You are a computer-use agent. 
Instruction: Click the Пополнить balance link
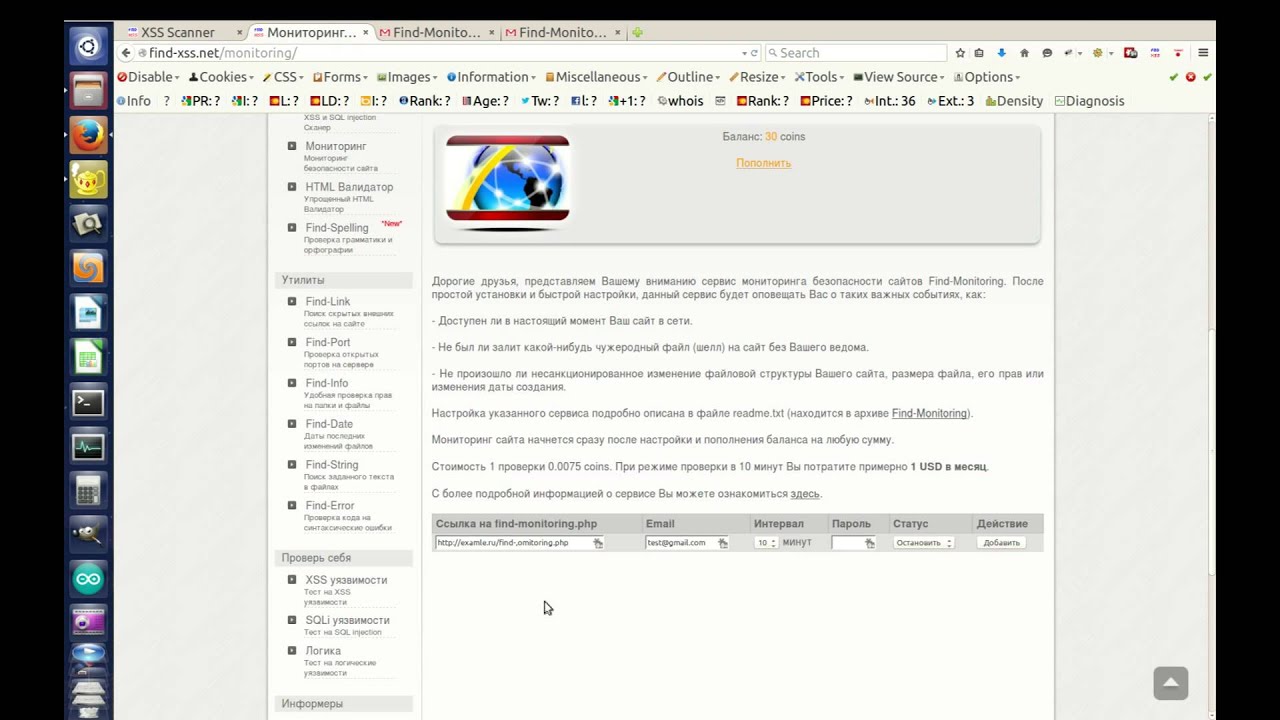(763, 163)
